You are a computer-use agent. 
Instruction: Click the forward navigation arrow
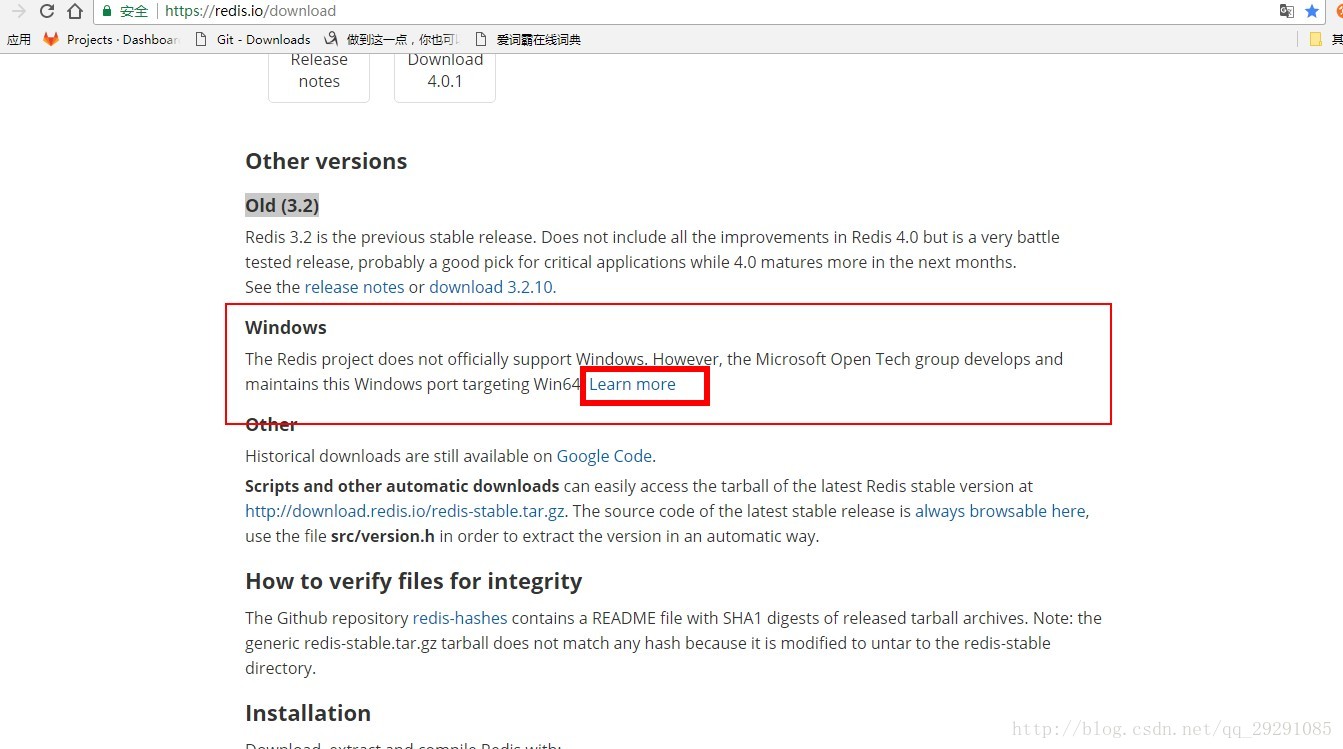(18, 11)
